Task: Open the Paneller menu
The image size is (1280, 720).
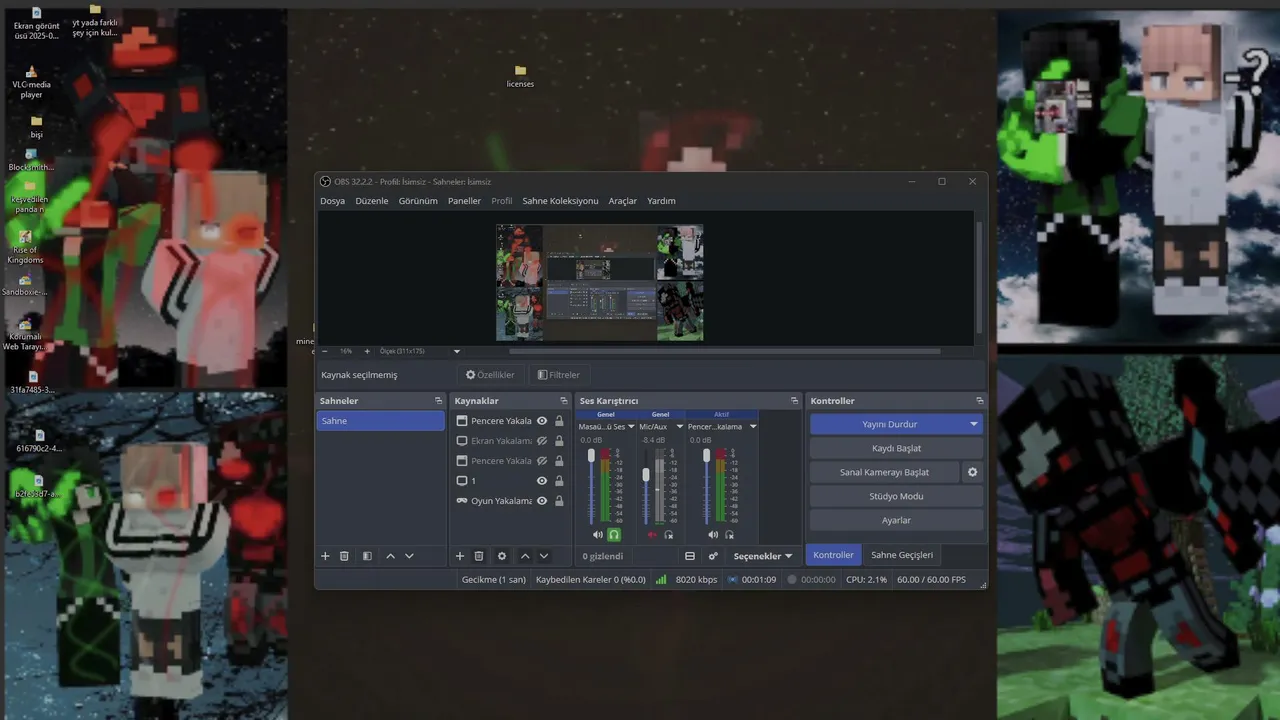Action: point(464,201)
